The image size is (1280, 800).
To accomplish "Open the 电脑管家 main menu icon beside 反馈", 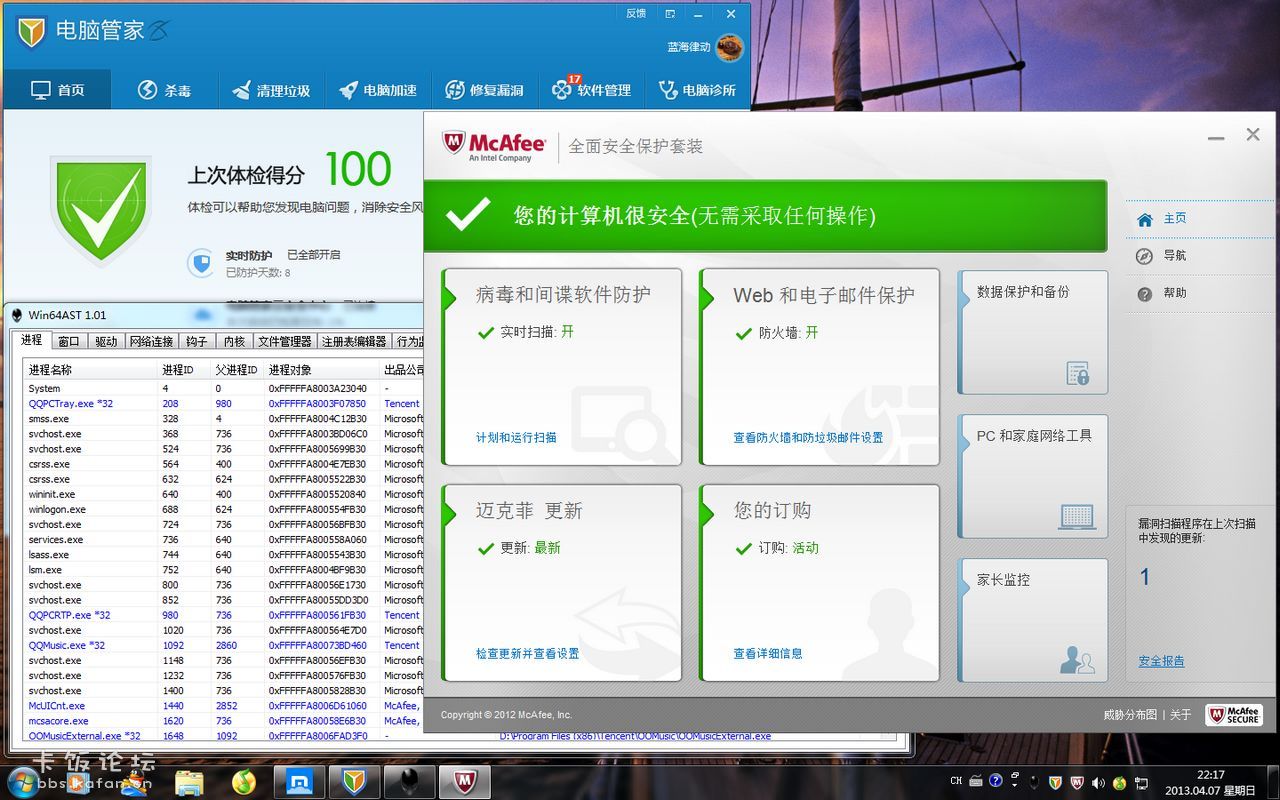I will click(671, 14).
